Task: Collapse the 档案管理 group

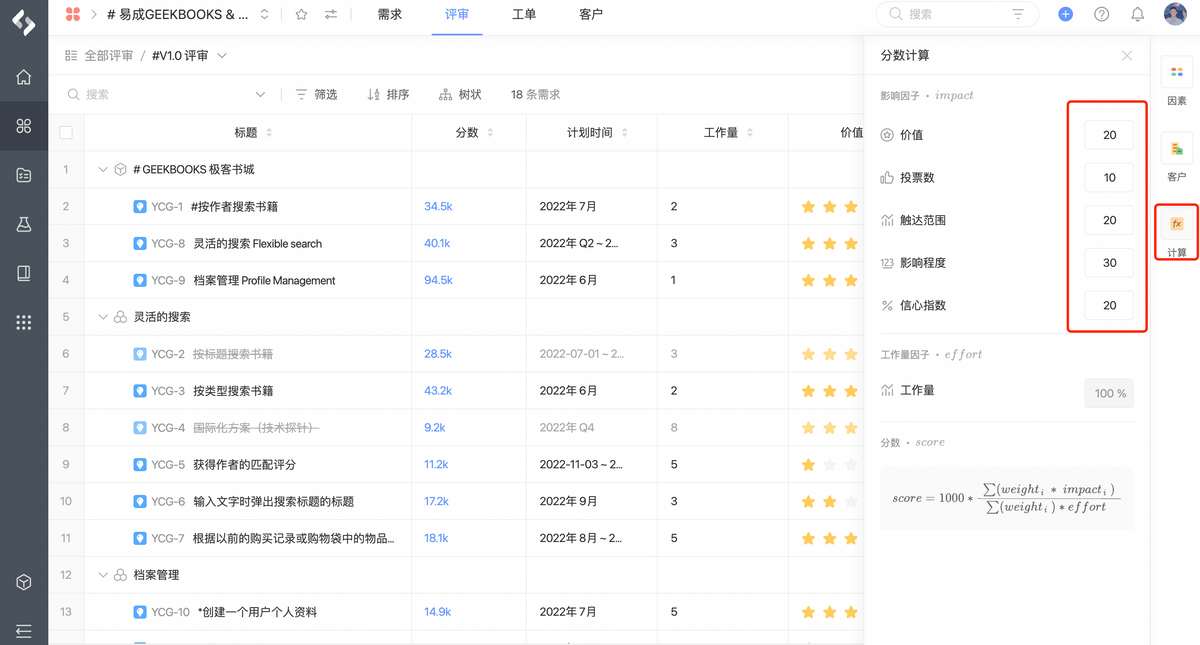Action: (102, 575)
